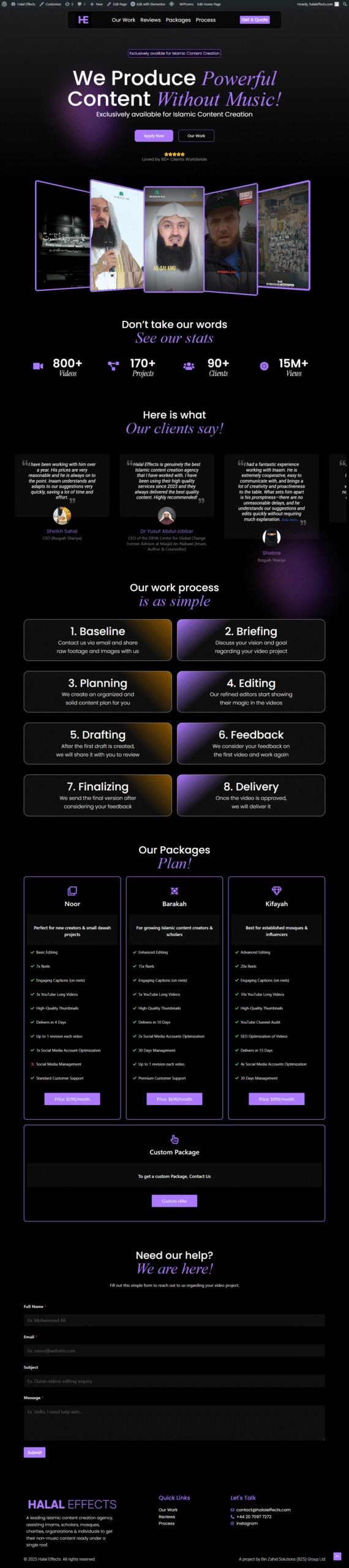Select the Barakah price $699/month button
This screenshot has height=1568, width=349.
pos(174,1099)
